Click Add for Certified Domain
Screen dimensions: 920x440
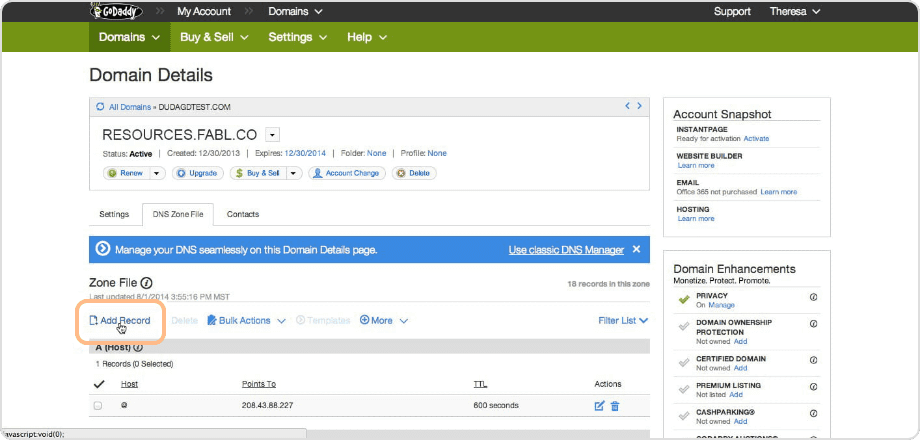point(740,368)
